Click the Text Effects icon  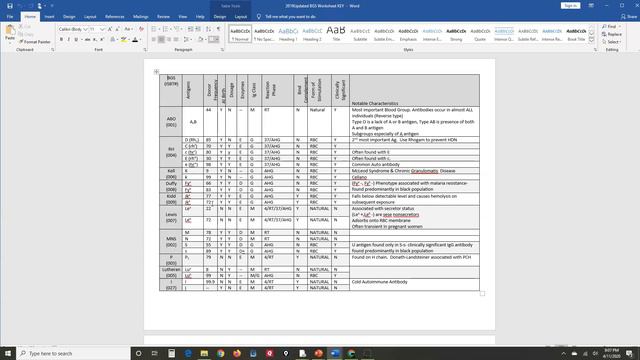(x=113, y=40)
